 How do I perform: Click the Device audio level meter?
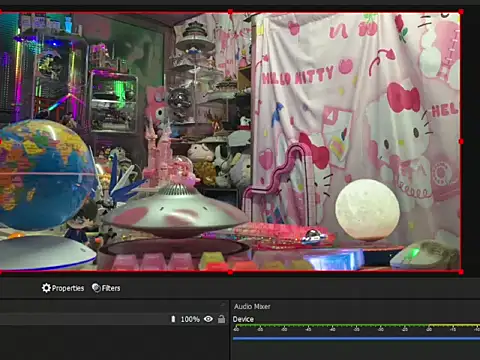pos(356,326)
